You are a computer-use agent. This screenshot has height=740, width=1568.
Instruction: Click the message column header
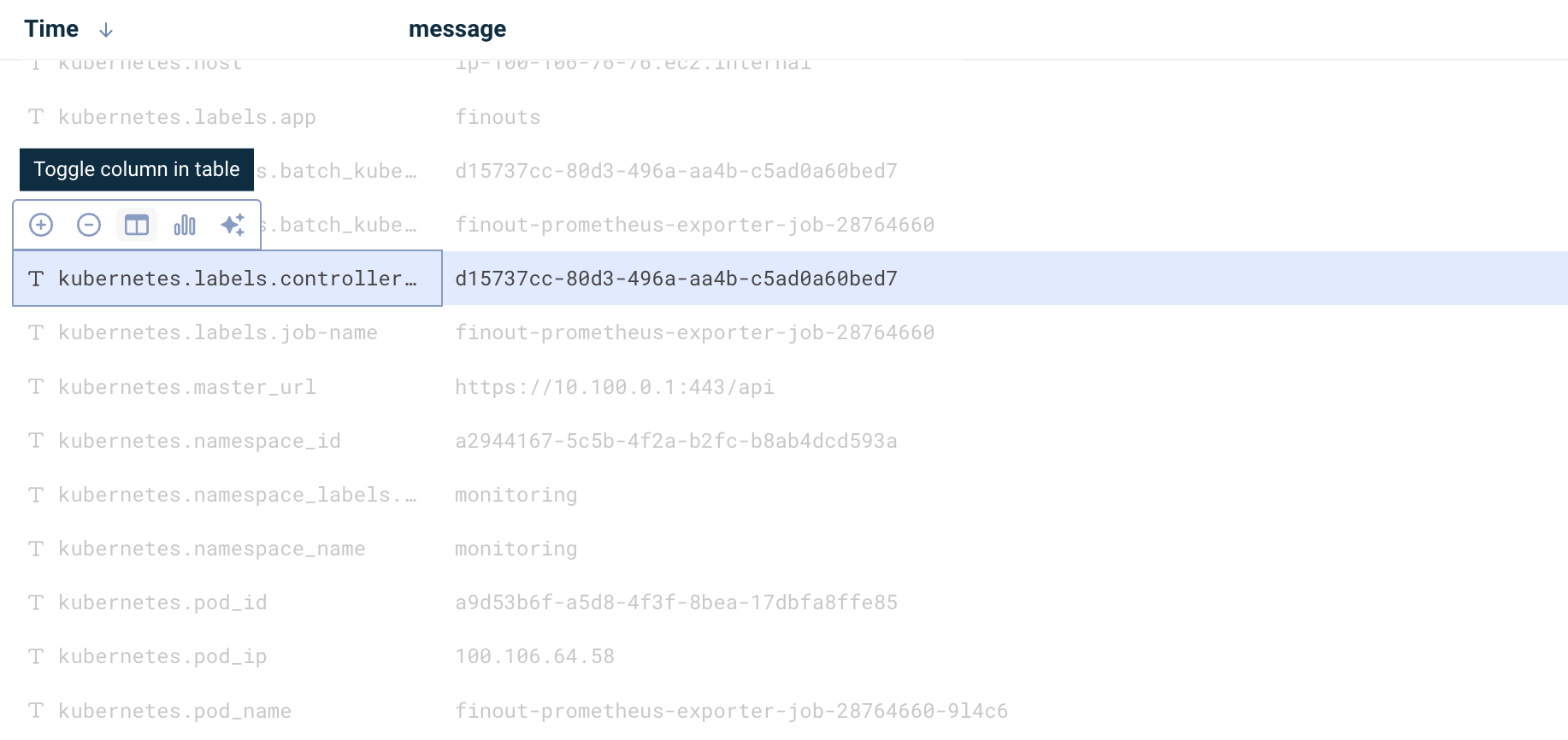[457, 29]
